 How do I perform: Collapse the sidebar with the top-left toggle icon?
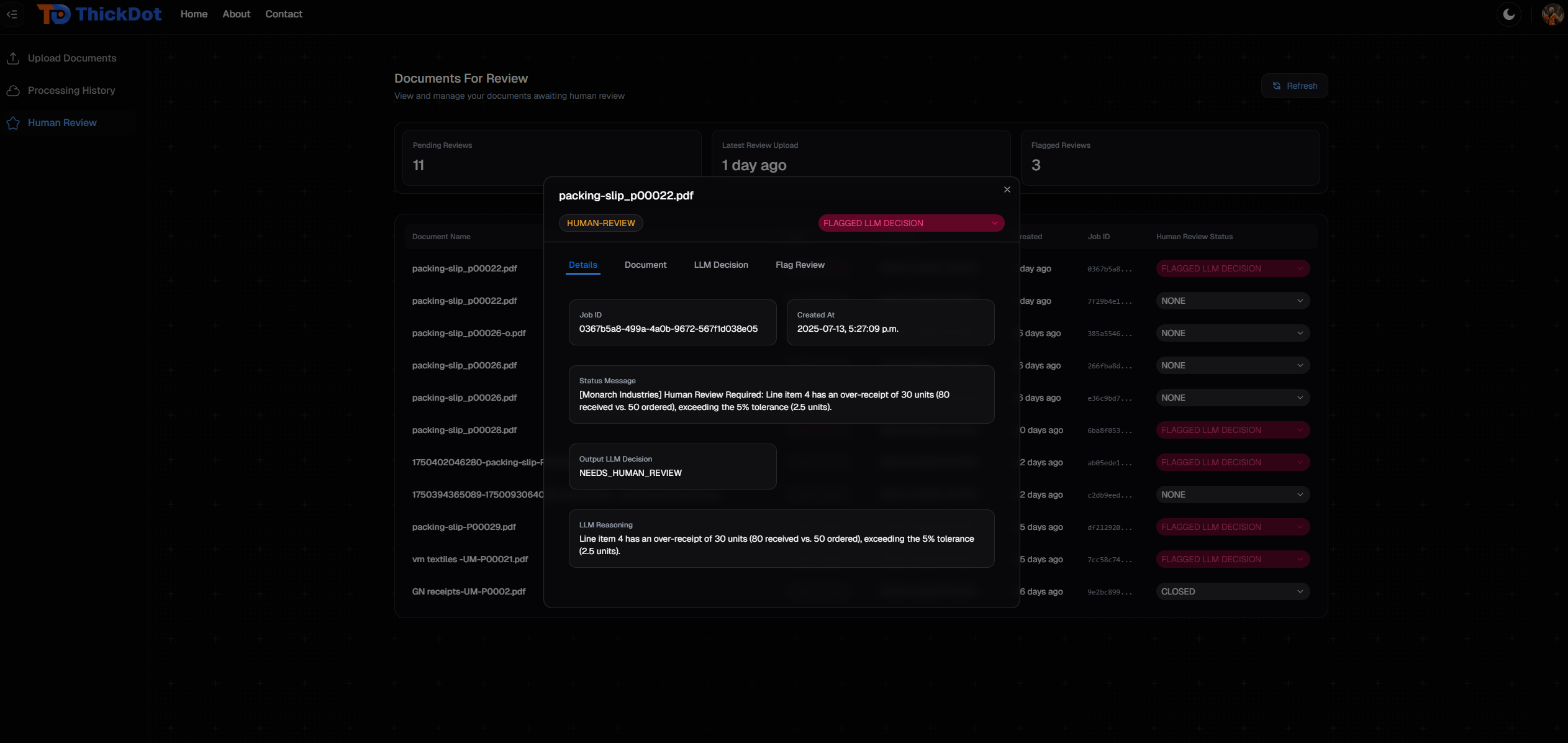[x=12, y=14]
